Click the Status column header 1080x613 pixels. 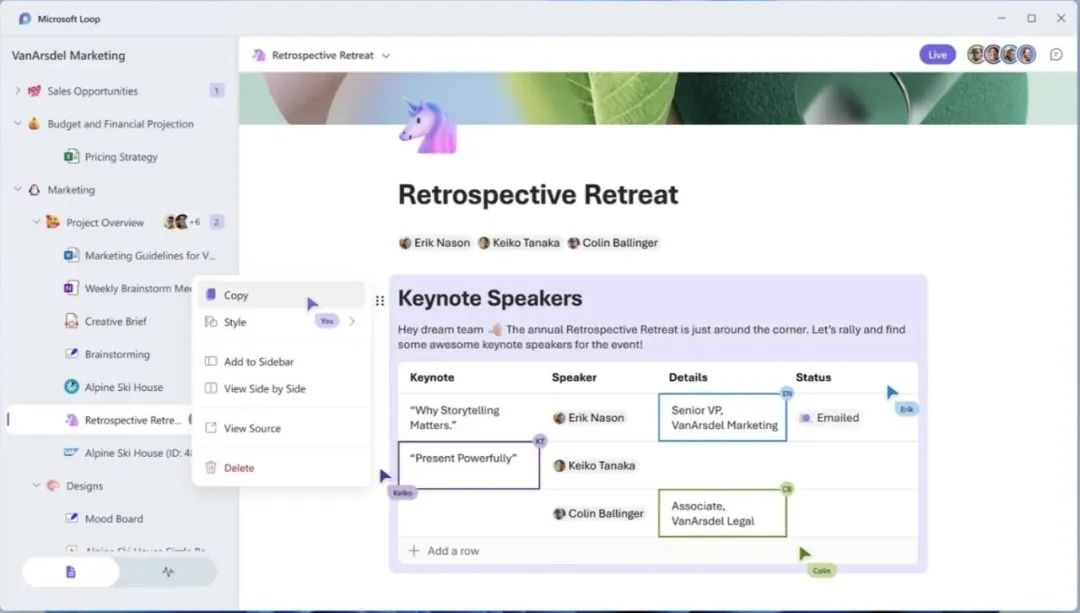click(813, 377)
